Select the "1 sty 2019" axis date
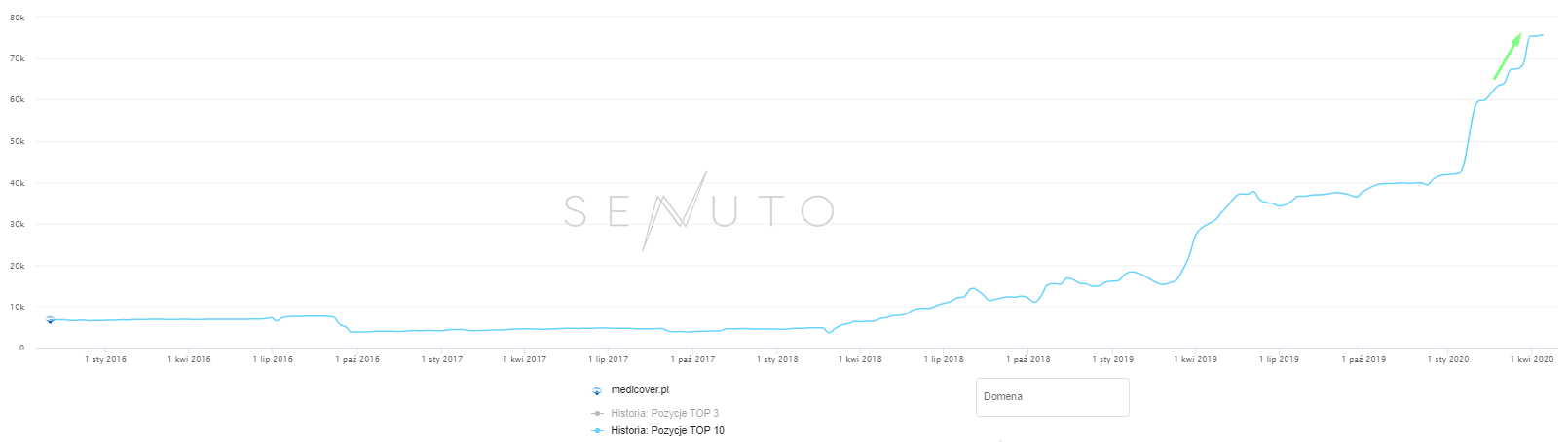This screenshot has height=442, width=1568. pyautogui.click(x=1112, y=360)
